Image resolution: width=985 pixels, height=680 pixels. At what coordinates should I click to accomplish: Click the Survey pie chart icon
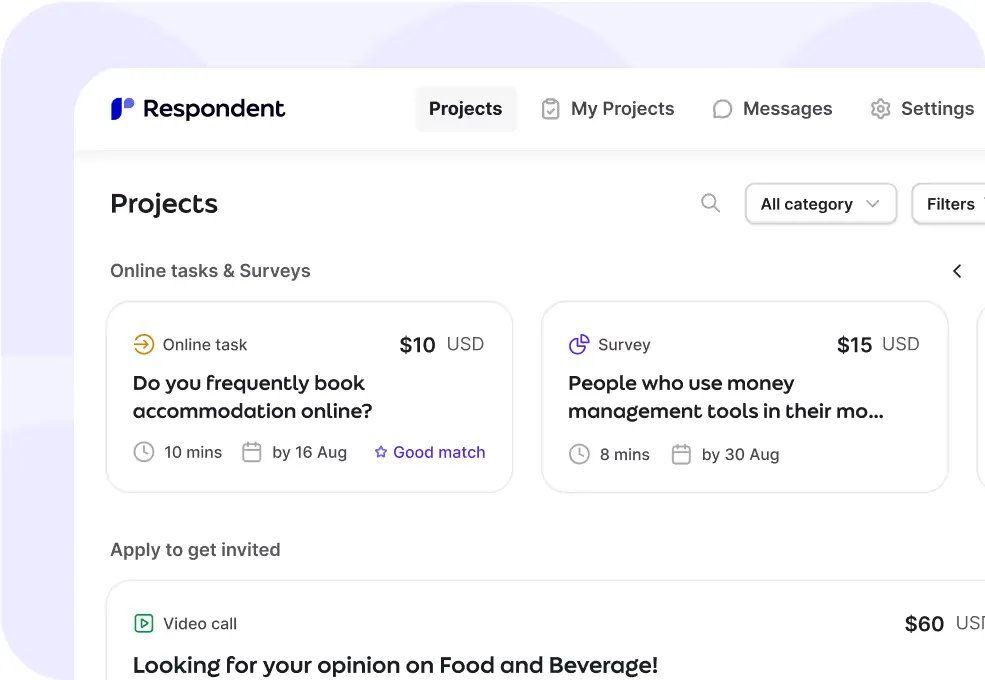(579, 344)
